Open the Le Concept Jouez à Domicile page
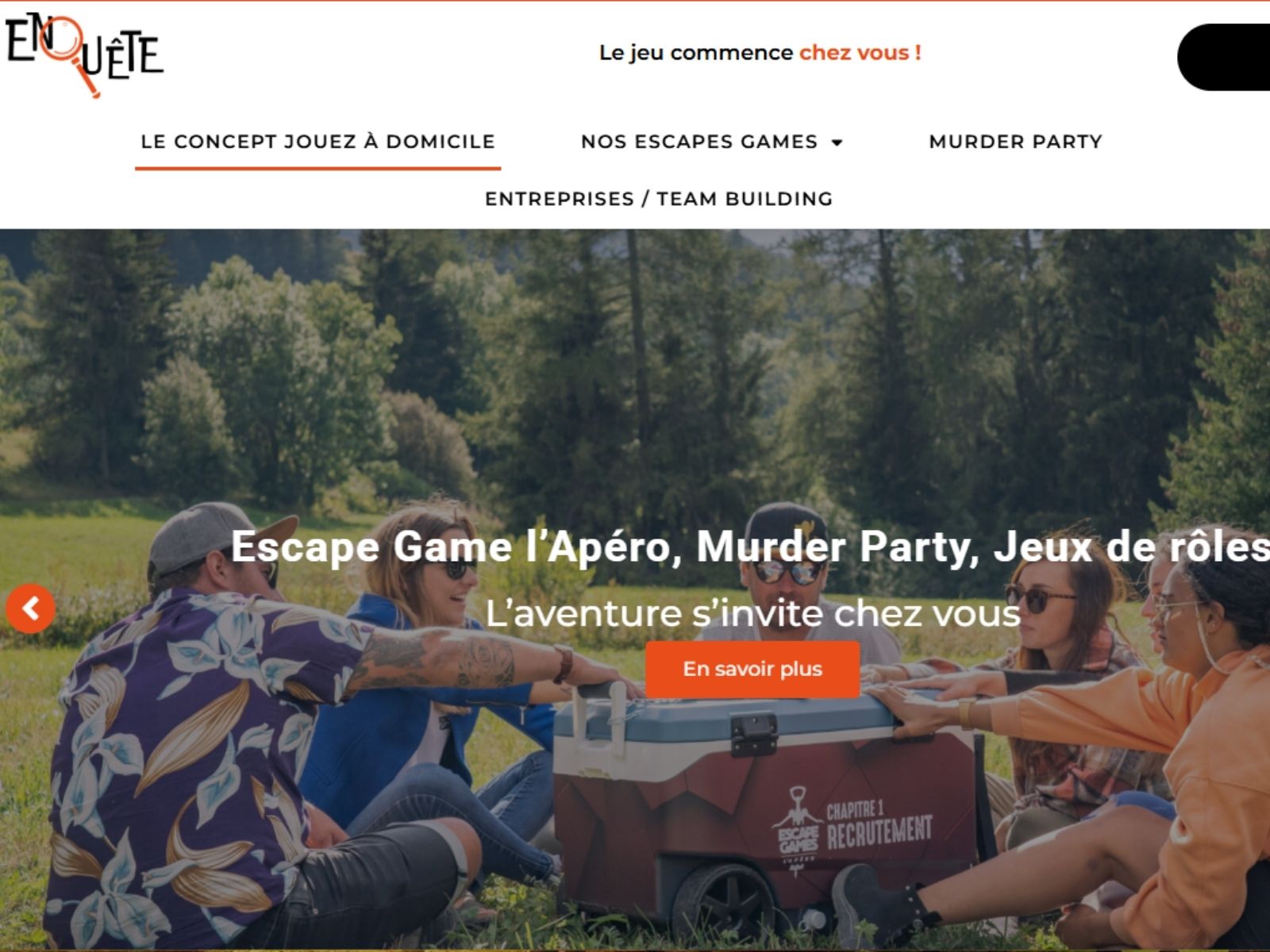Image resolution: width=1270 pixels, height=952 pixels. [x=317, y=142]
